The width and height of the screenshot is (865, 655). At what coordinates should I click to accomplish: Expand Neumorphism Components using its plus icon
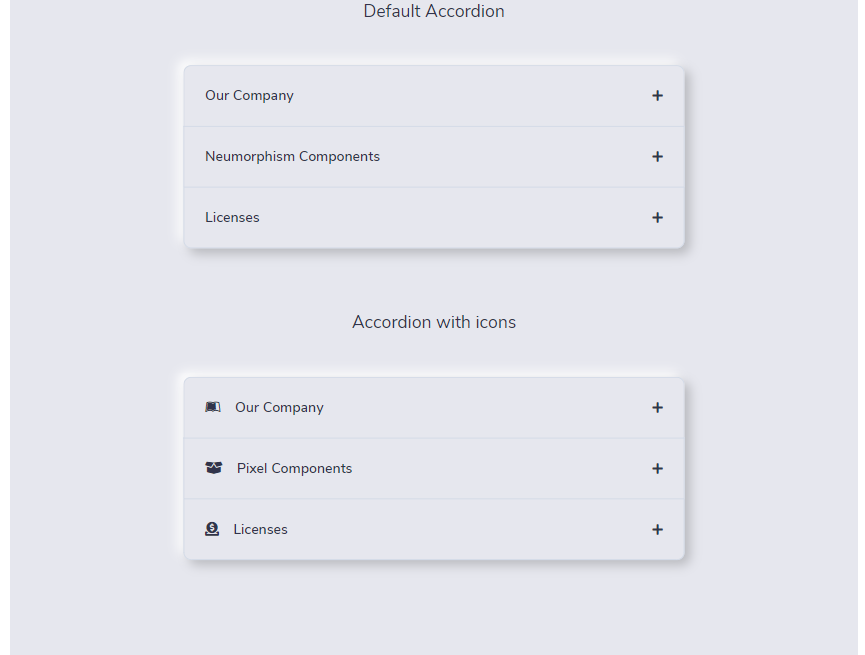pyautogui.click(x=657, y=157)
